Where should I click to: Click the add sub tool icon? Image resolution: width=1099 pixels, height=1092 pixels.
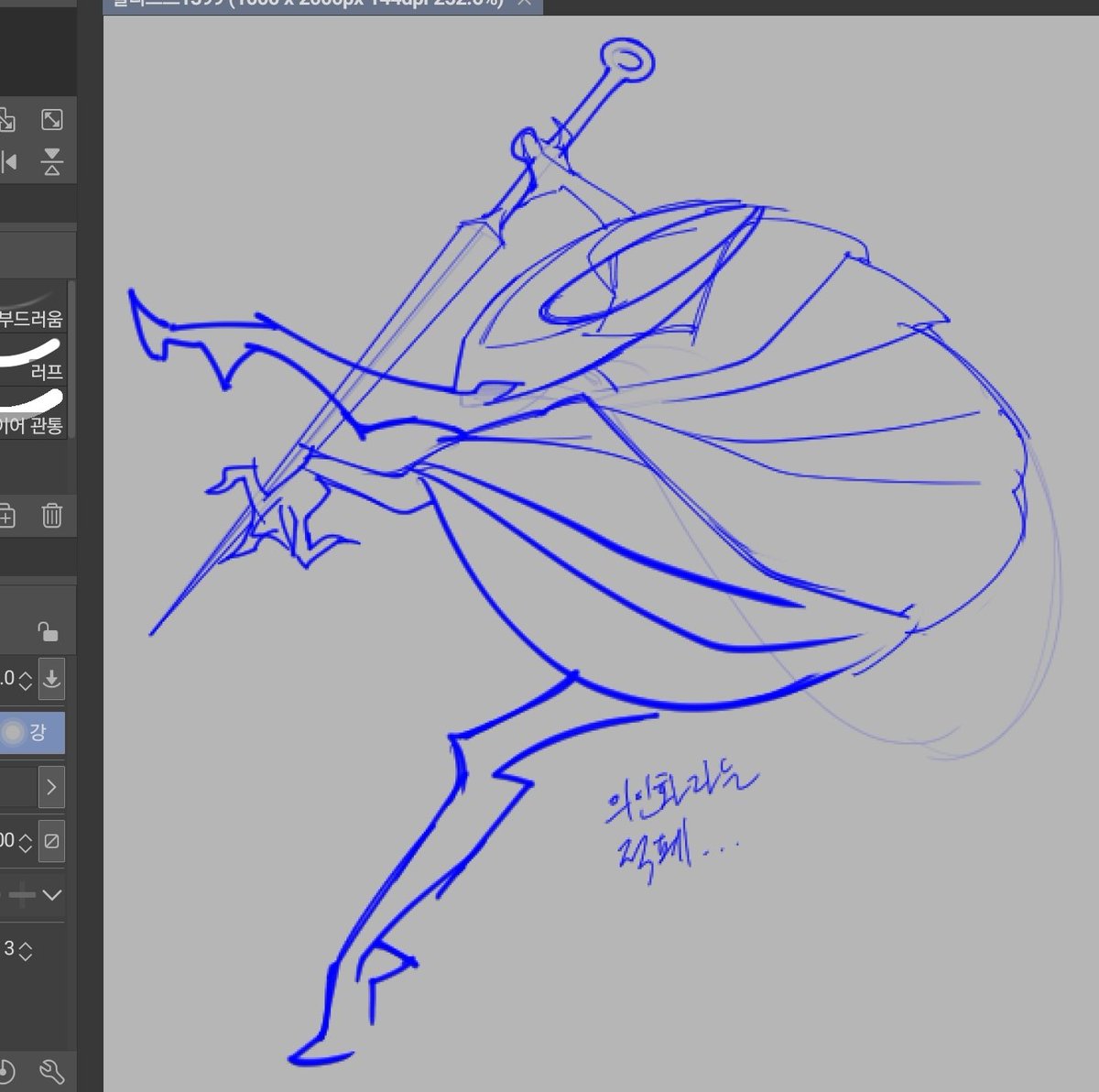(6, 516)
